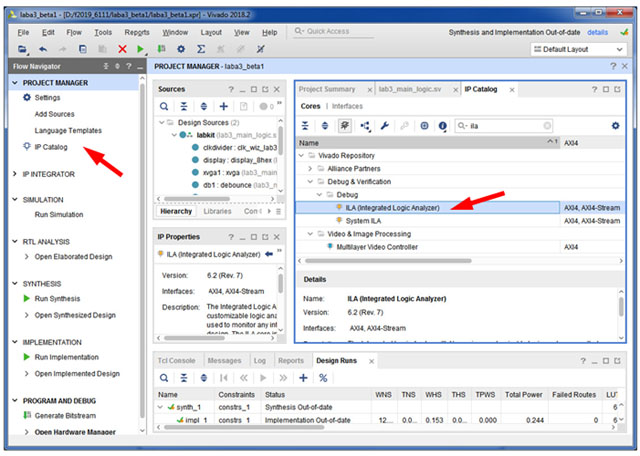Click Generate Bitstream icon in Flow Navigator
The image size is (640, 456).
click(x=27, y=415)
